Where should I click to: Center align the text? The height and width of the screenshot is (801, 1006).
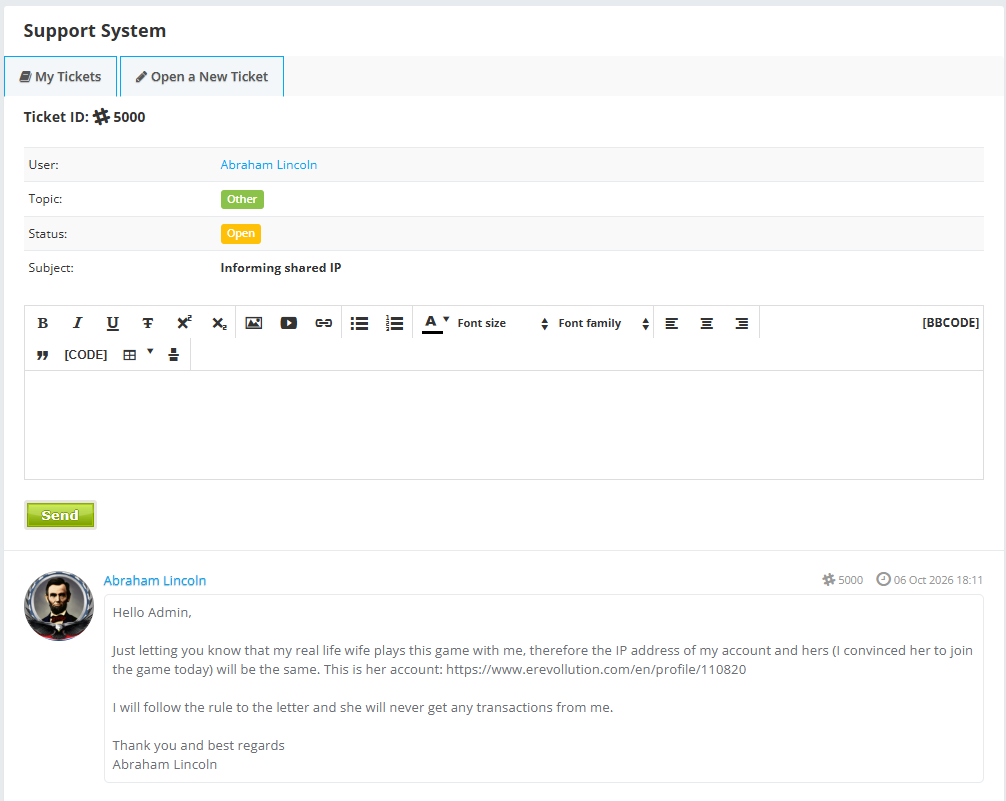pyautogui.click(x=706, y=323)
